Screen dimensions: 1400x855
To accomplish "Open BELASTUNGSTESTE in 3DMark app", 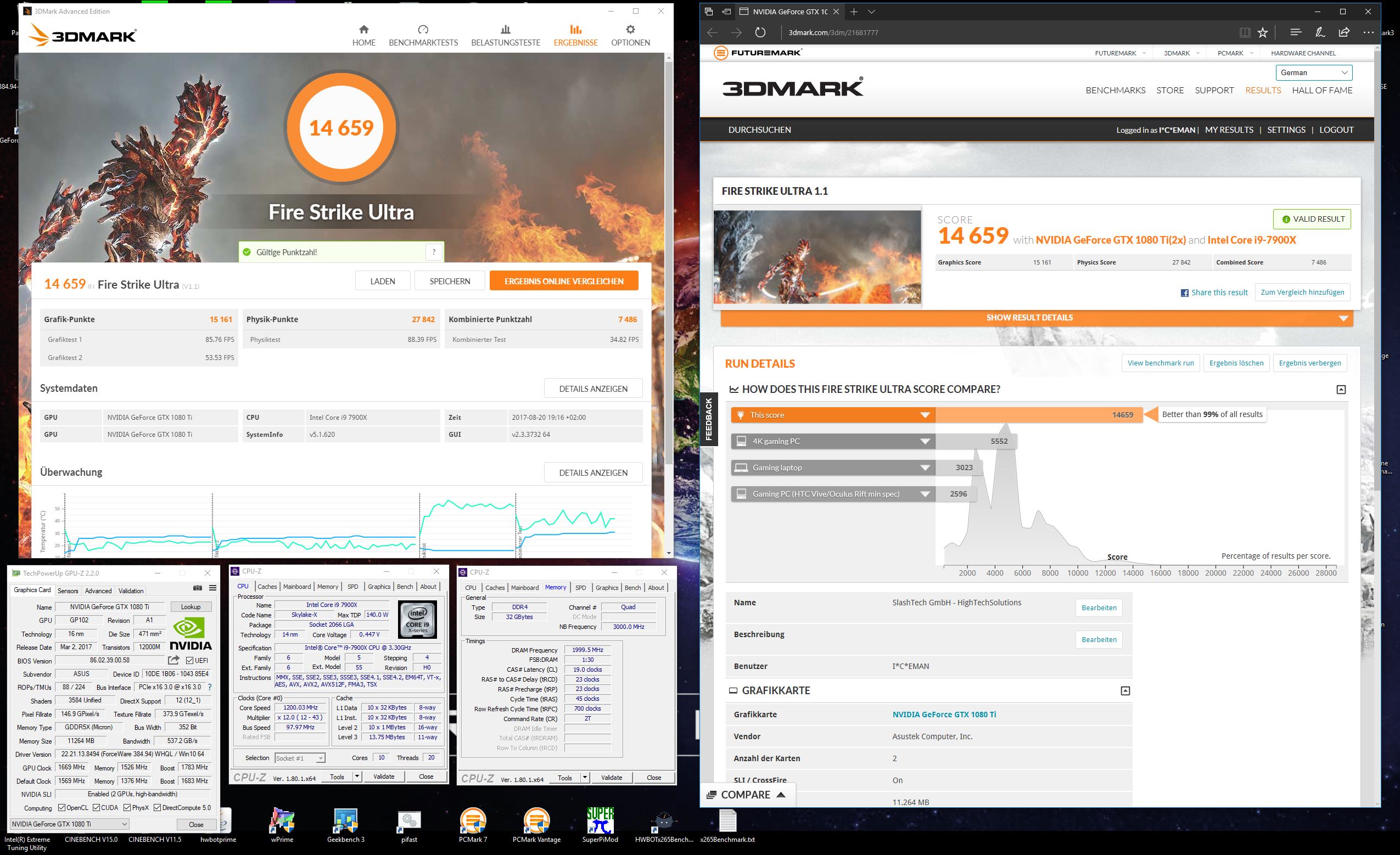I will pos(505,35).
